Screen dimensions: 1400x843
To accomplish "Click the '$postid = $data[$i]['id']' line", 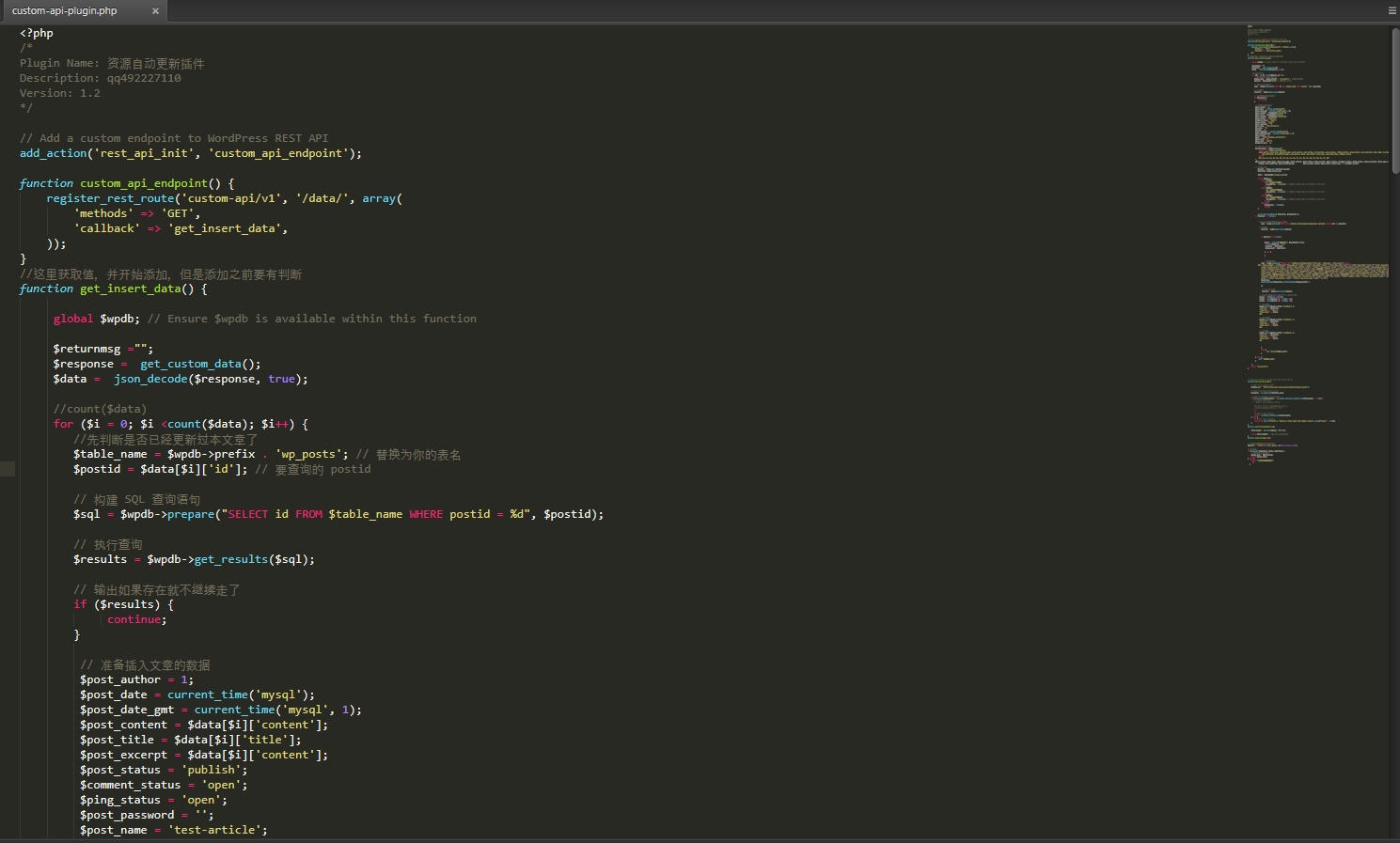I will [222, 469].
